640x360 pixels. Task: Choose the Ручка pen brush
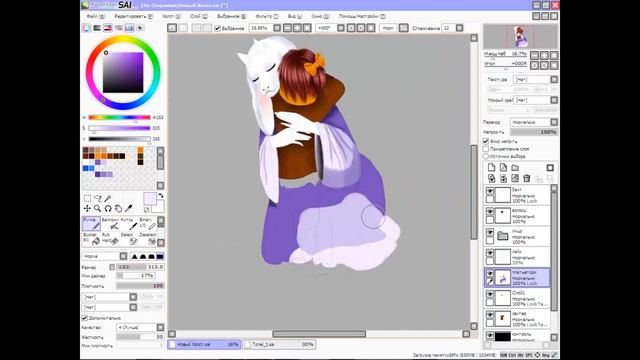point(91,224)
